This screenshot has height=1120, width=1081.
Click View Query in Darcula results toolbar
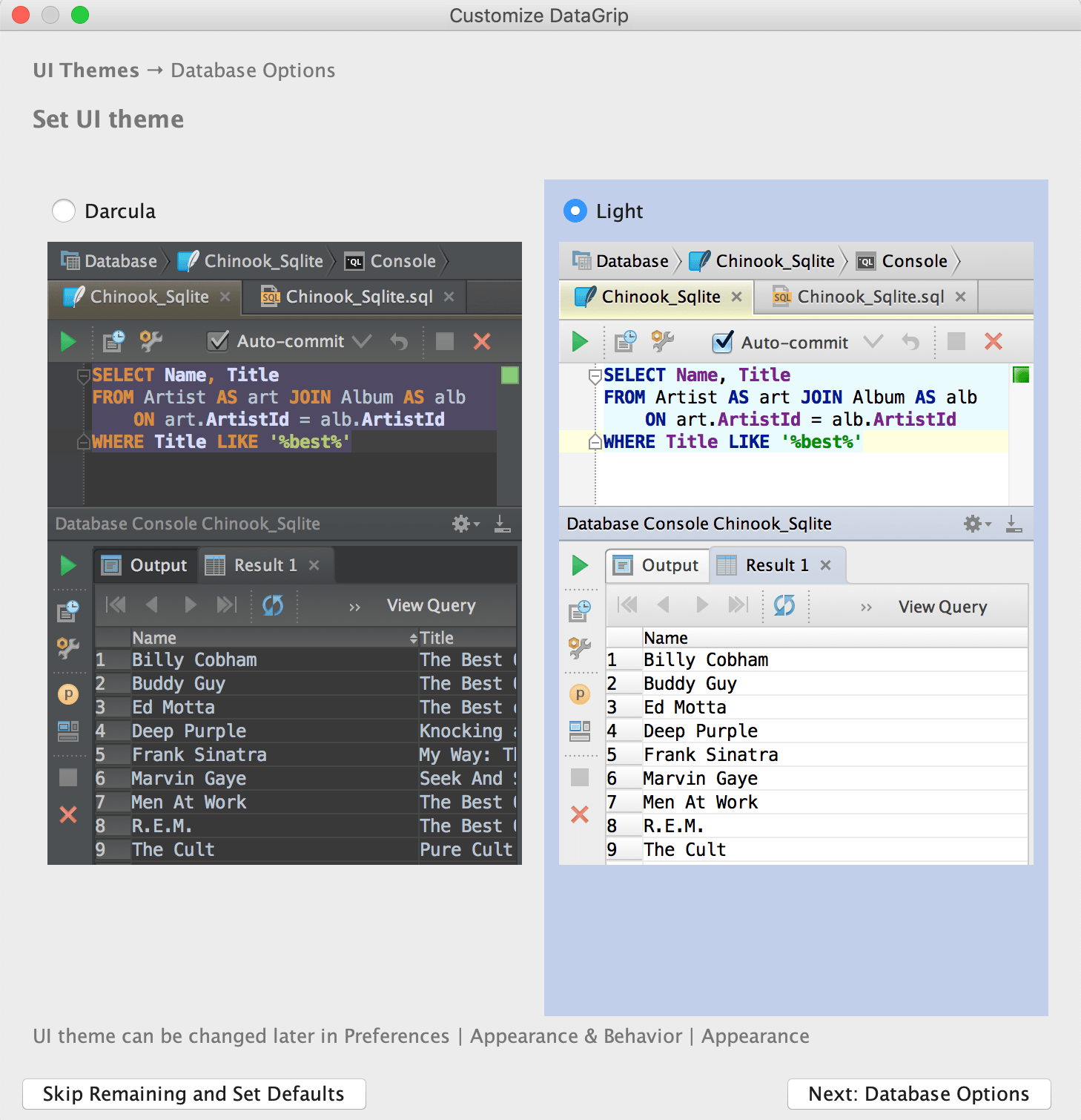[432, 605]
